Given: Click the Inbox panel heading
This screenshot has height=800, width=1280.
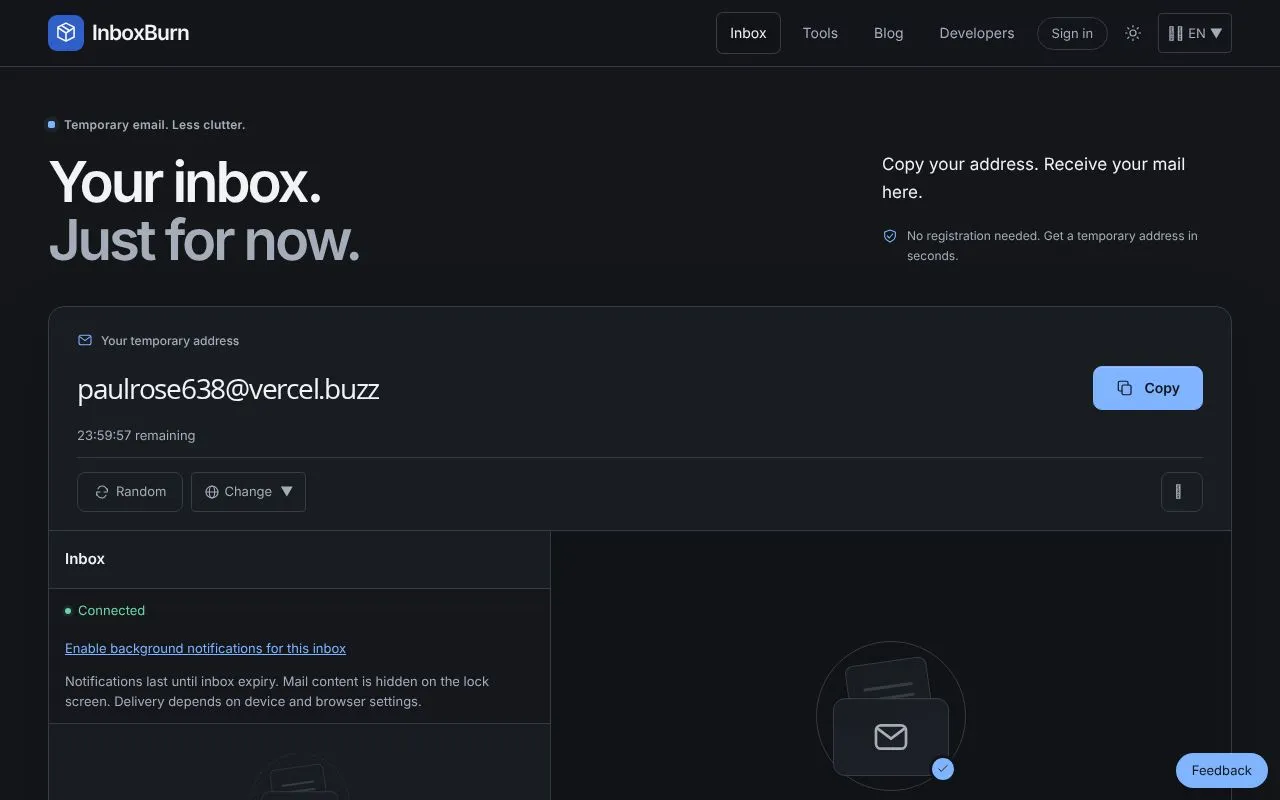Looking at the screenshot, I should click(x=85, y=559).
